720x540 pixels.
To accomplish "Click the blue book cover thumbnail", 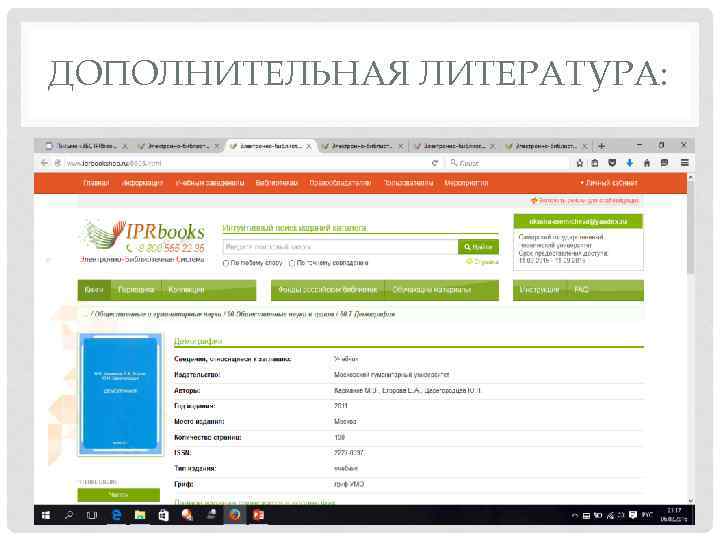I will pyautogui.click(x=121, y=394).
